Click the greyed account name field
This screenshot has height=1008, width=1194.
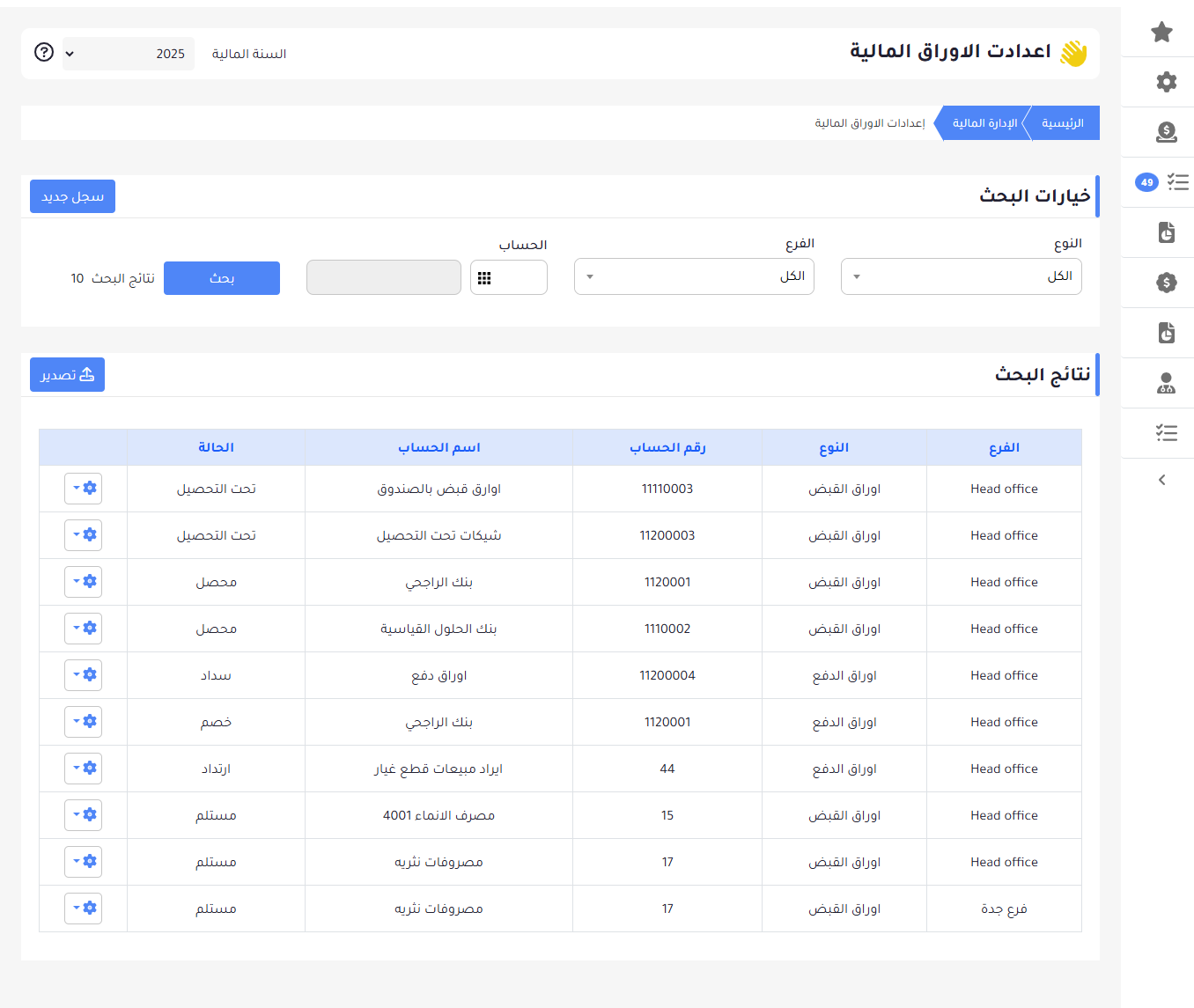[x=384, y=277]
